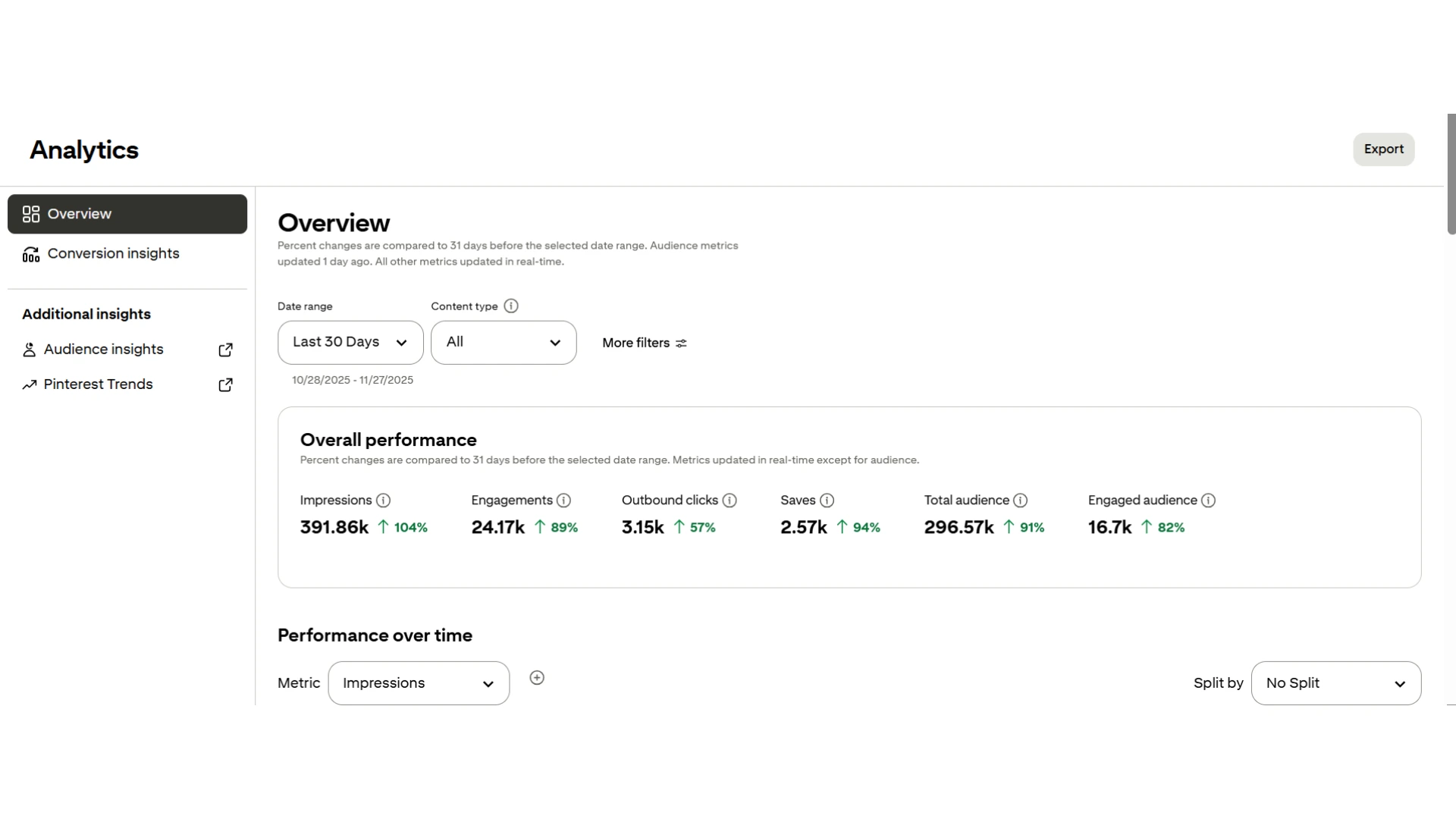Click the plus icon to add another metric
This screenshot has height=819, width=1456.
[537, 677]
